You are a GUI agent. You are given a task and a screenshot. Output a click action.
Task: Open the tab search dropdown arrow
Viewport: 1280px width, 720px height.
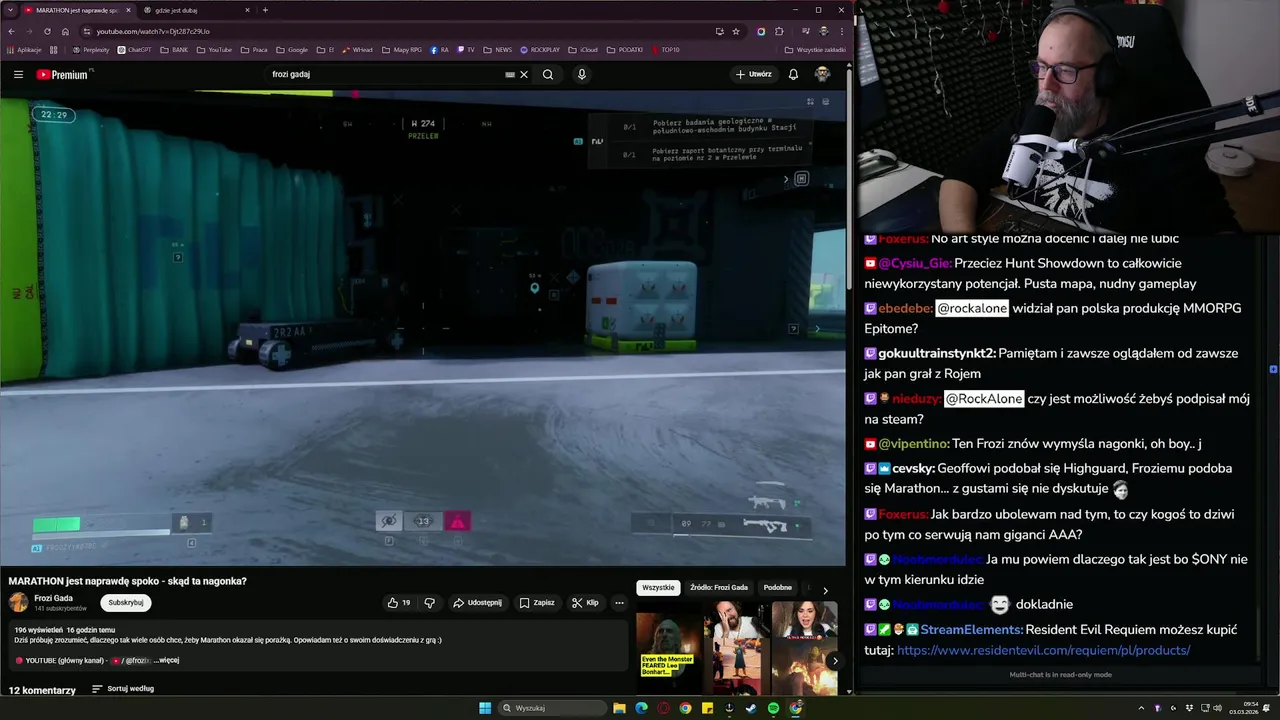point(9,10)
